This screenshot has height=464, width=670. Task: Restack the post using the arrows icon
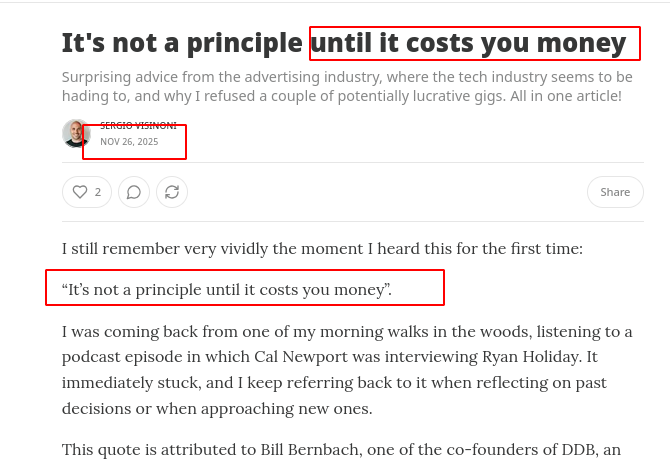coord(171,192)
